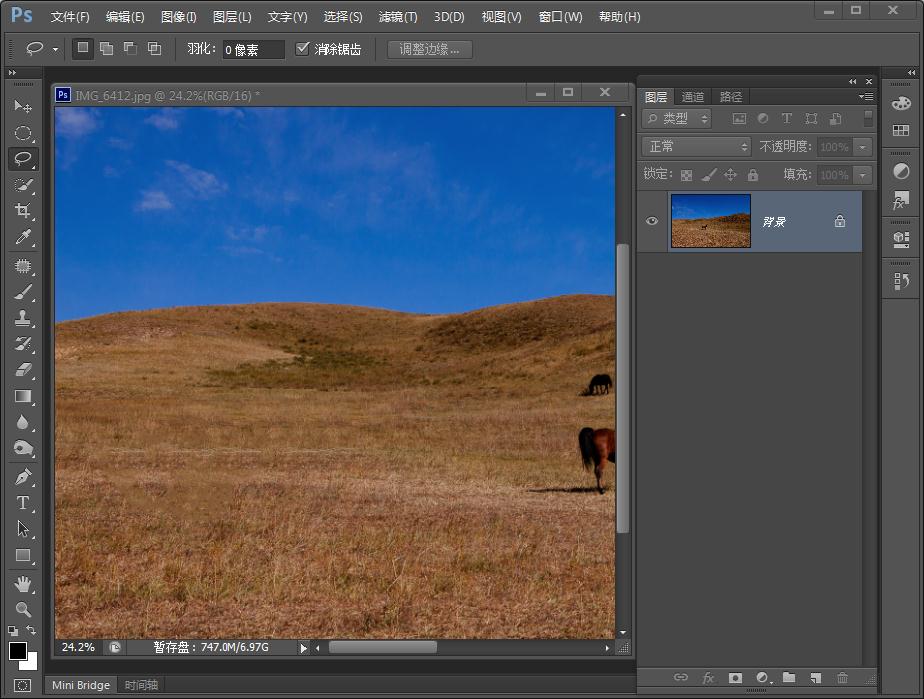The height and width of the screenshot is (699, 924).
Task: Expand the 不透明度 opacity dropdown arrow
Action: (x=862, y=147)
